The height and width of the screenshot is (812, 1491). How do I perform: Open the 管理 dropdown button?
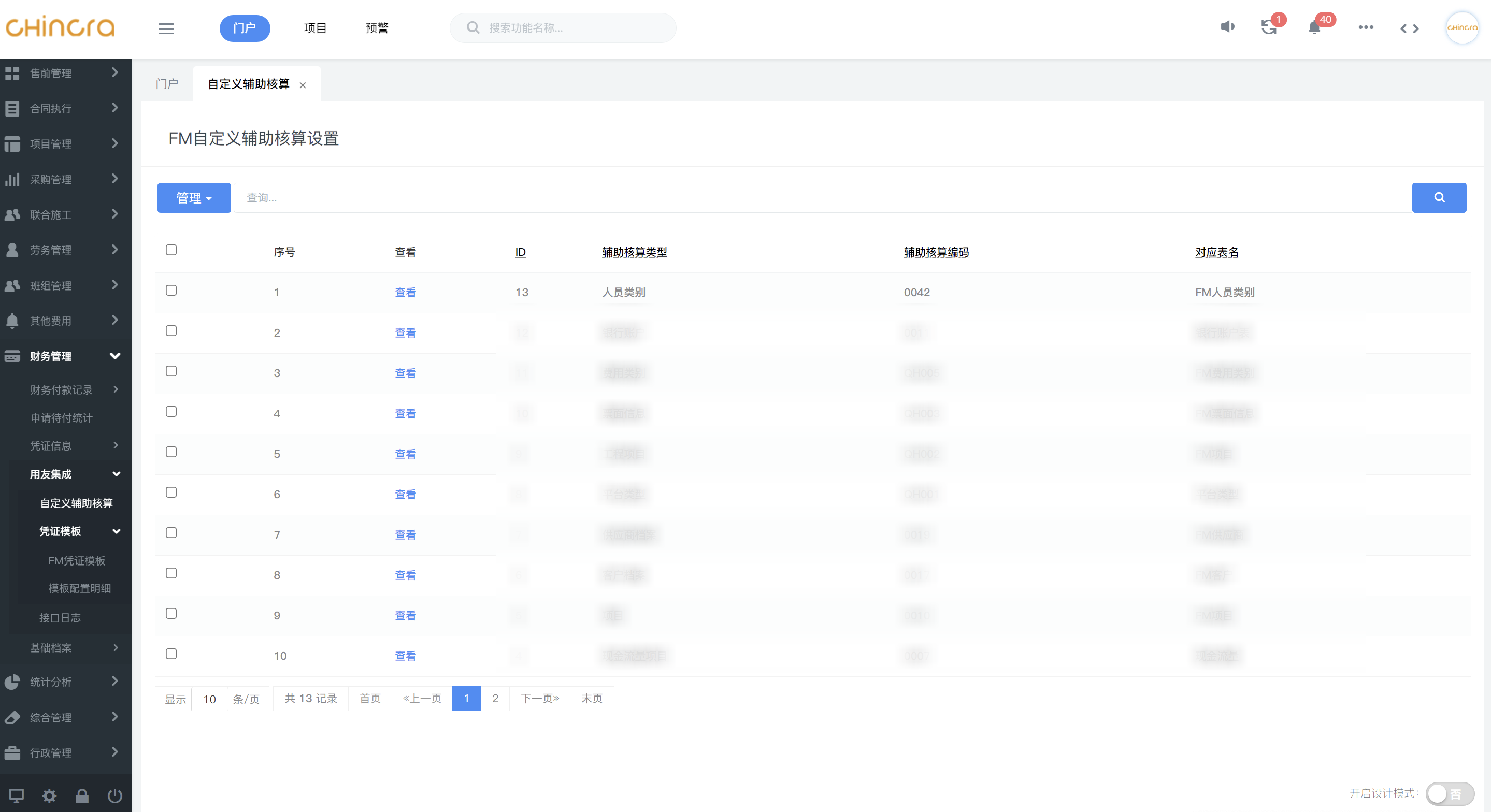pyautogui.click(x=194, y=198)
